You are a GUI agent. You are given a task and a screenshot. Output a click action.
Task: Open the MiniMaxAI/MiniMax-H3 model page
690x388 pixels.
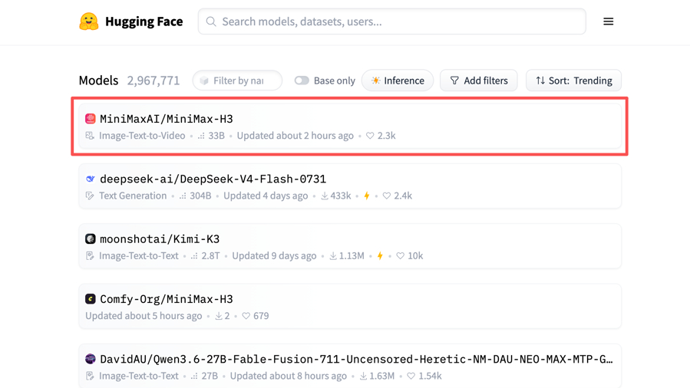[166, 119]
